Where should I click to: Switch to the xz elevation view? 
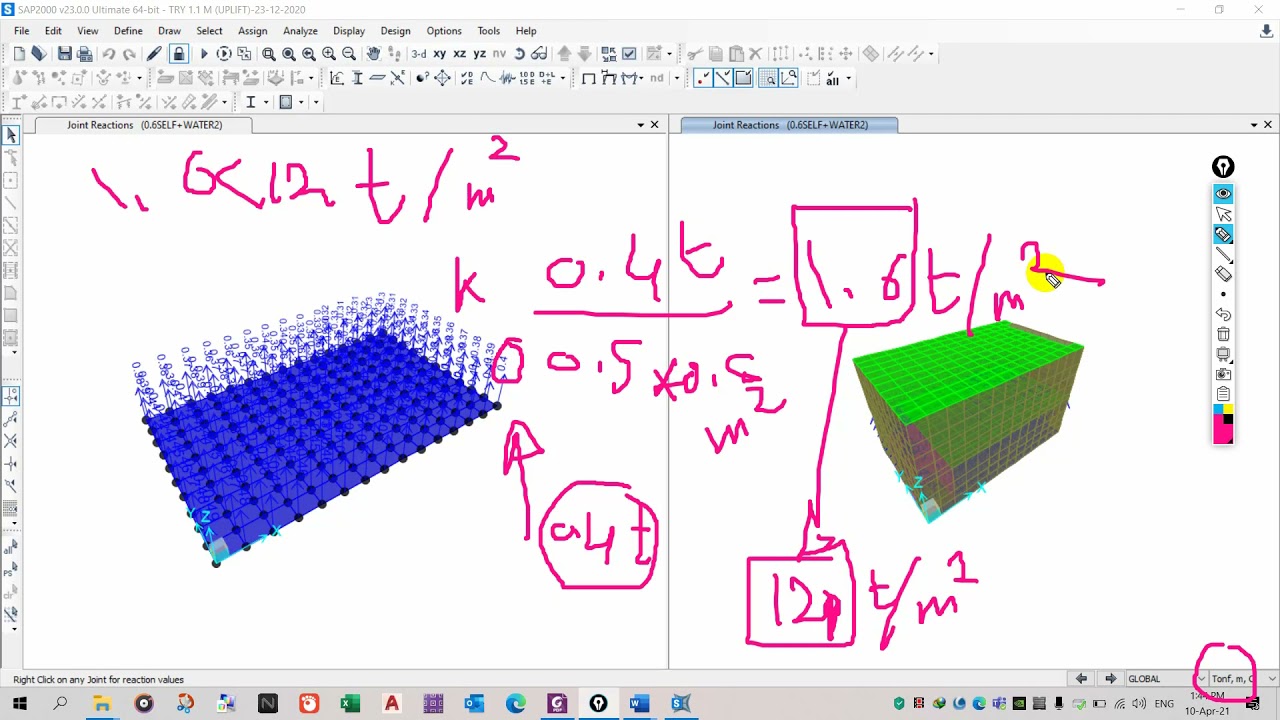tap(459, 53)
